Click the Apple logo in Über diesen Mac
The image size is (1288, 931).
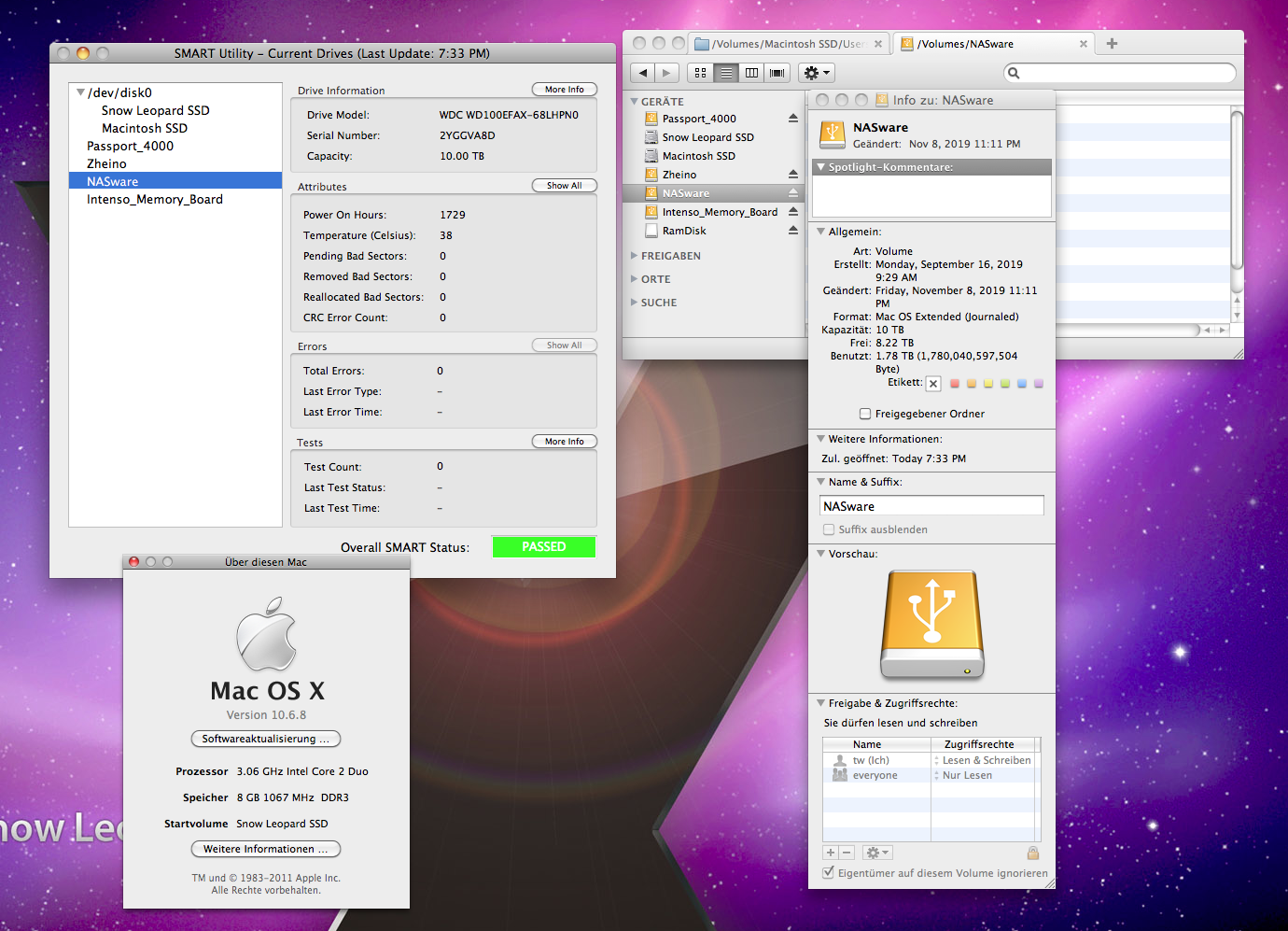pos(266,634)
